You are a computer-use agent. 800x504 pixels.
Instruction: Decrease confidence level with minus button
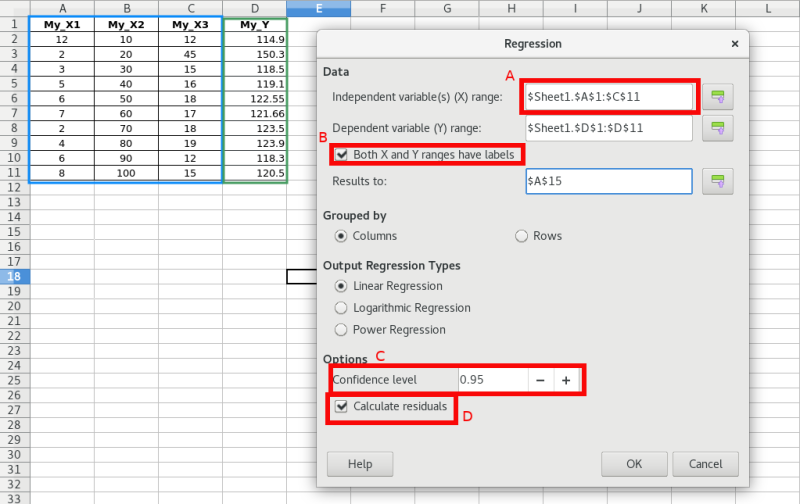point(540,380)
